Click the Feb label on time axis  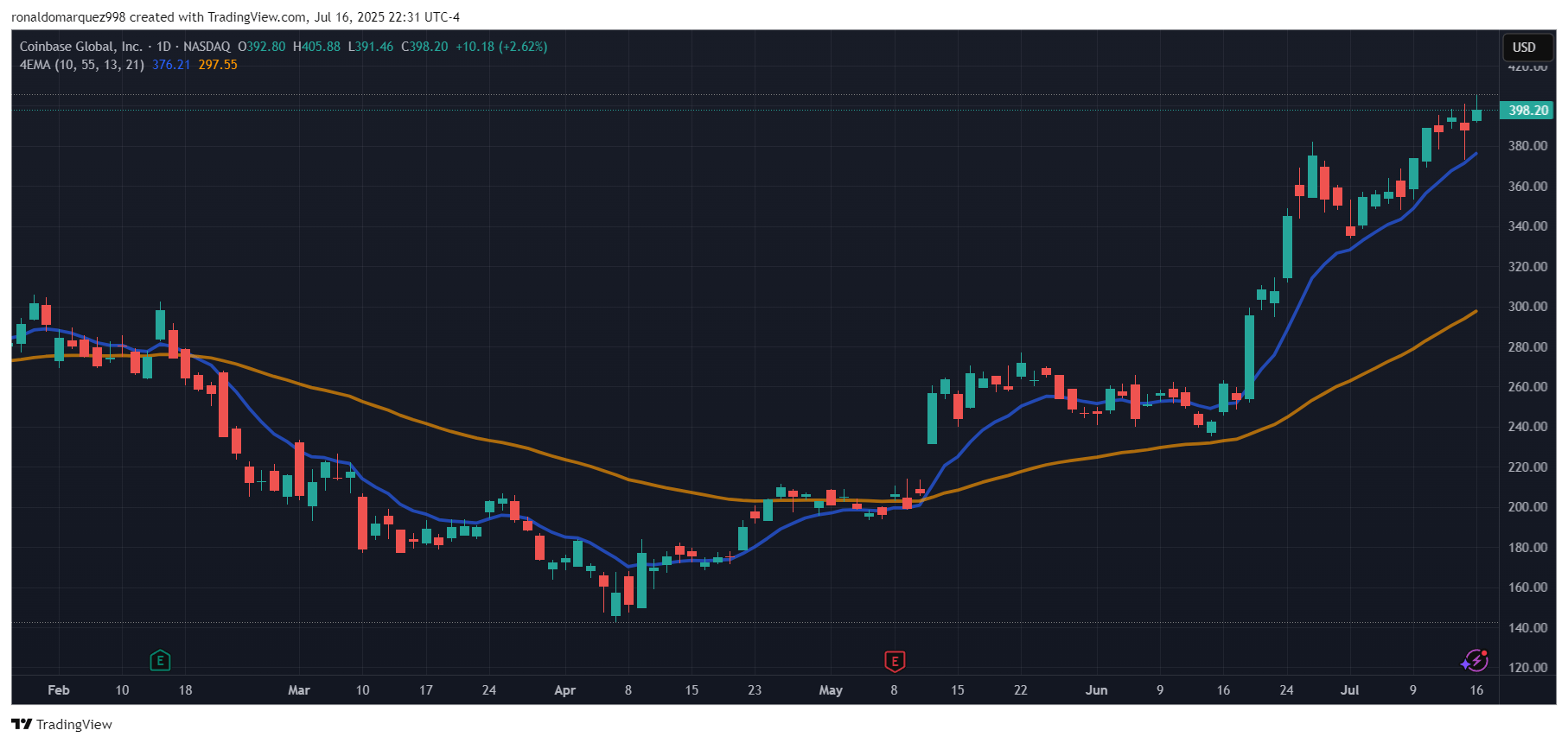(x=59, y=690)
